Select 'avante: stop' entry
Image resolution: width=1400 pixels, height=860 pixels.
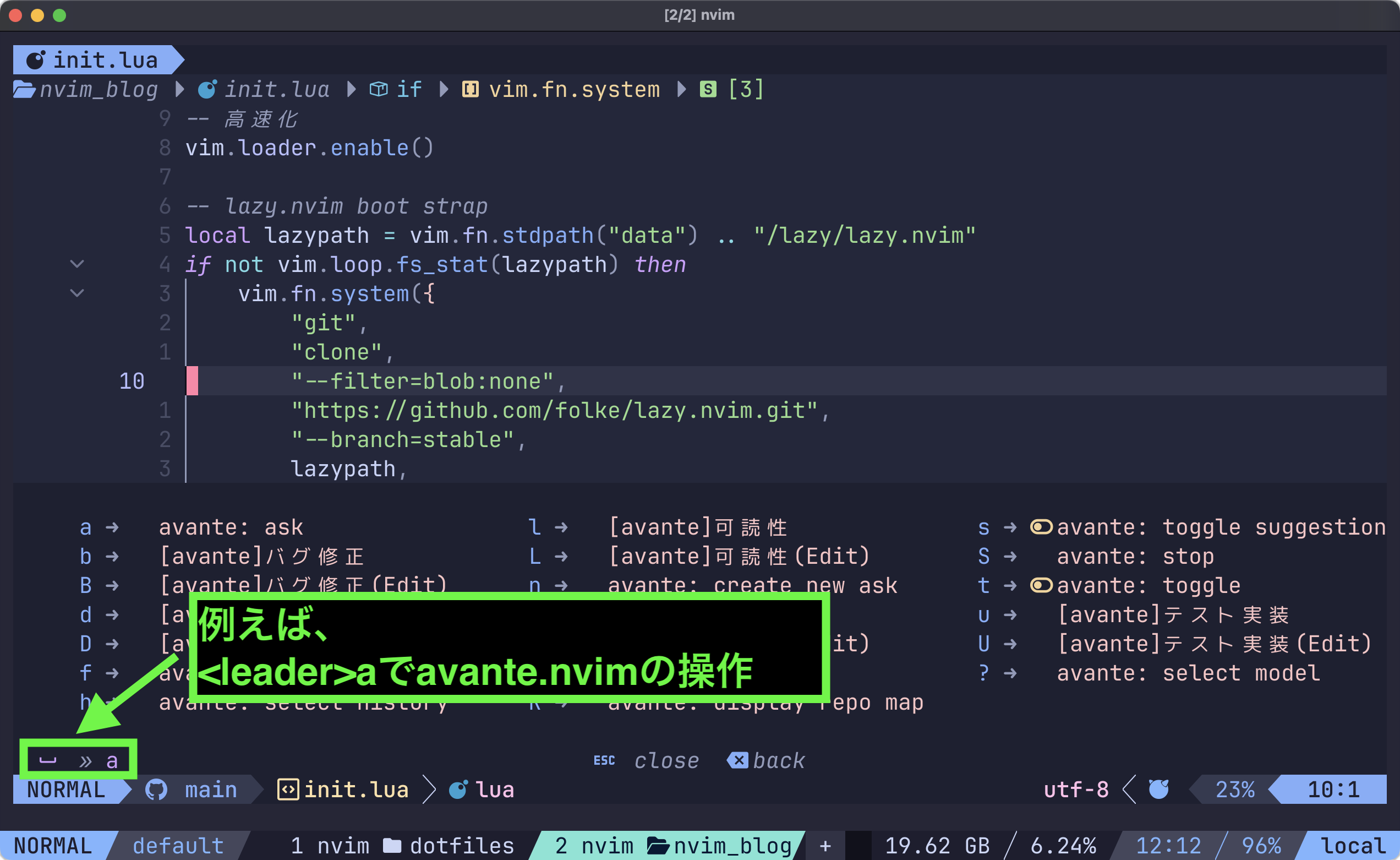[1135, 556]
